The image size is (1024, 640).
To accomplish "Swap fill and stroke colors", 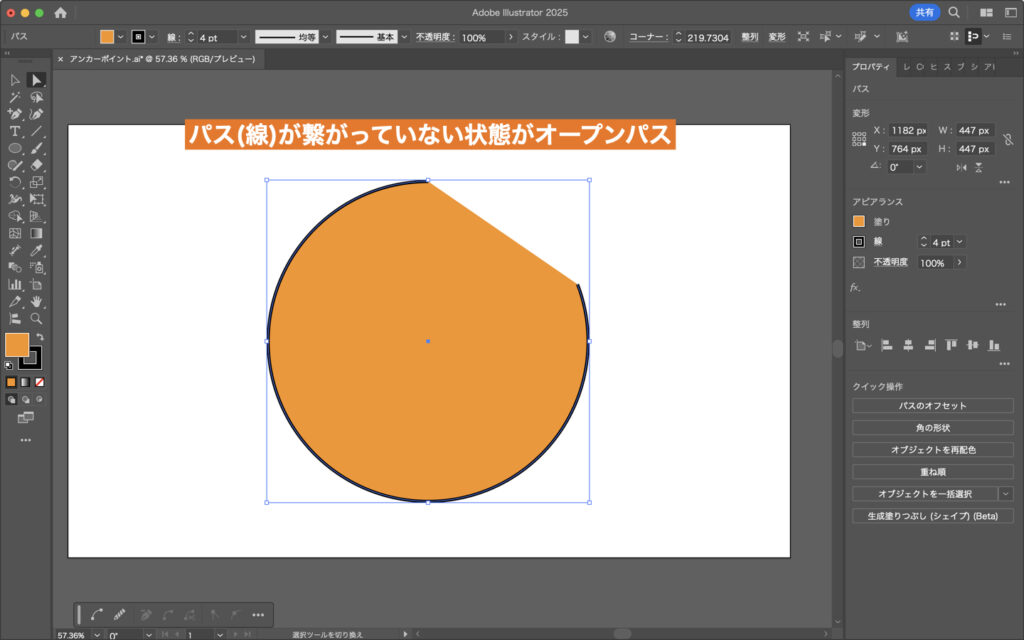I will [x=39, y=337].
